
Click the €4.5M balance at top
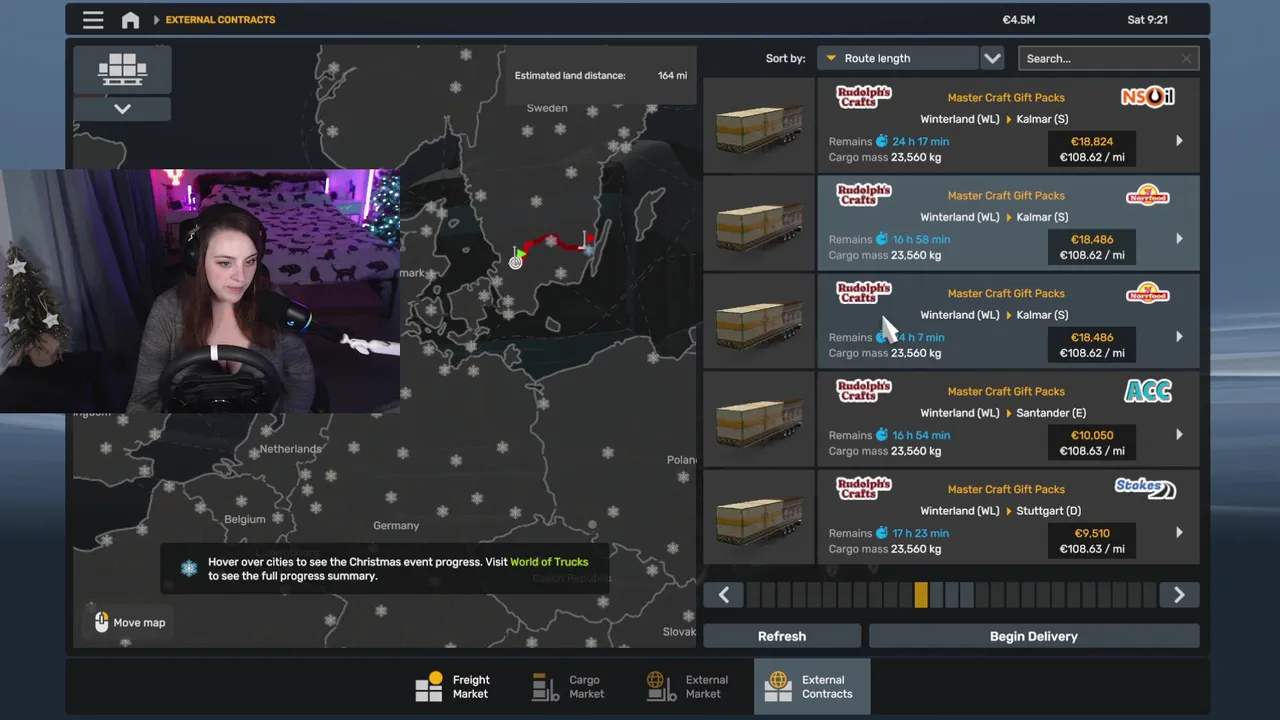(1019, 20)
